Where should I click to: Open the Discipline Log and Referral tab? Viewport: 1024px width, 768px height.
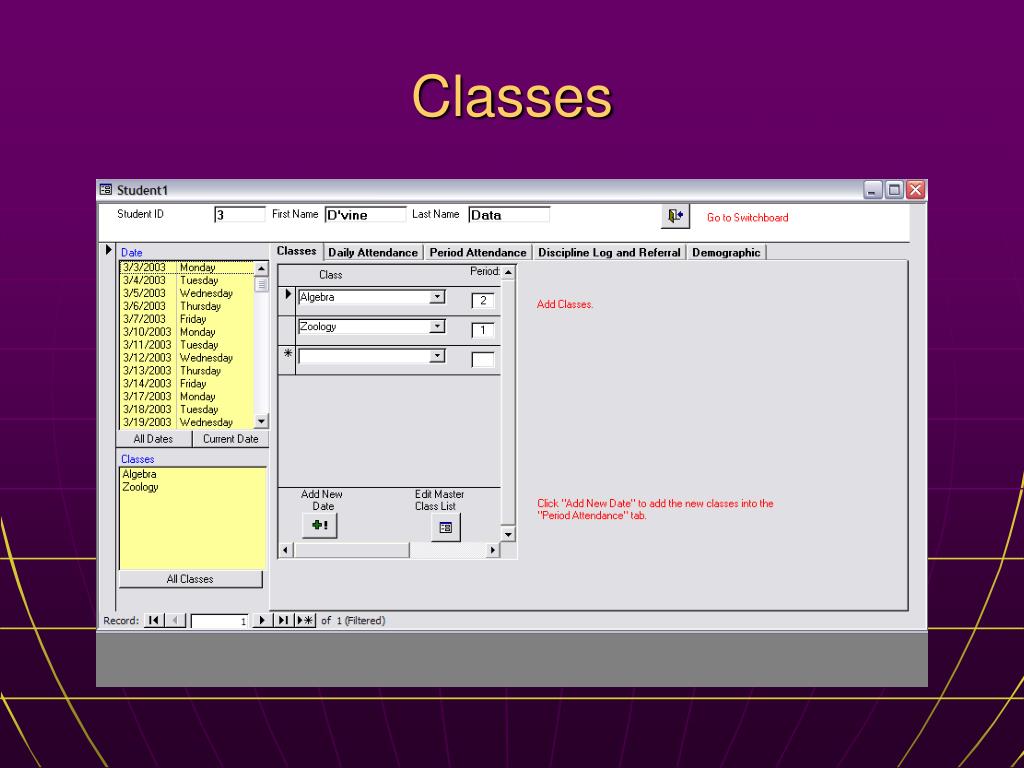(609, 253)
